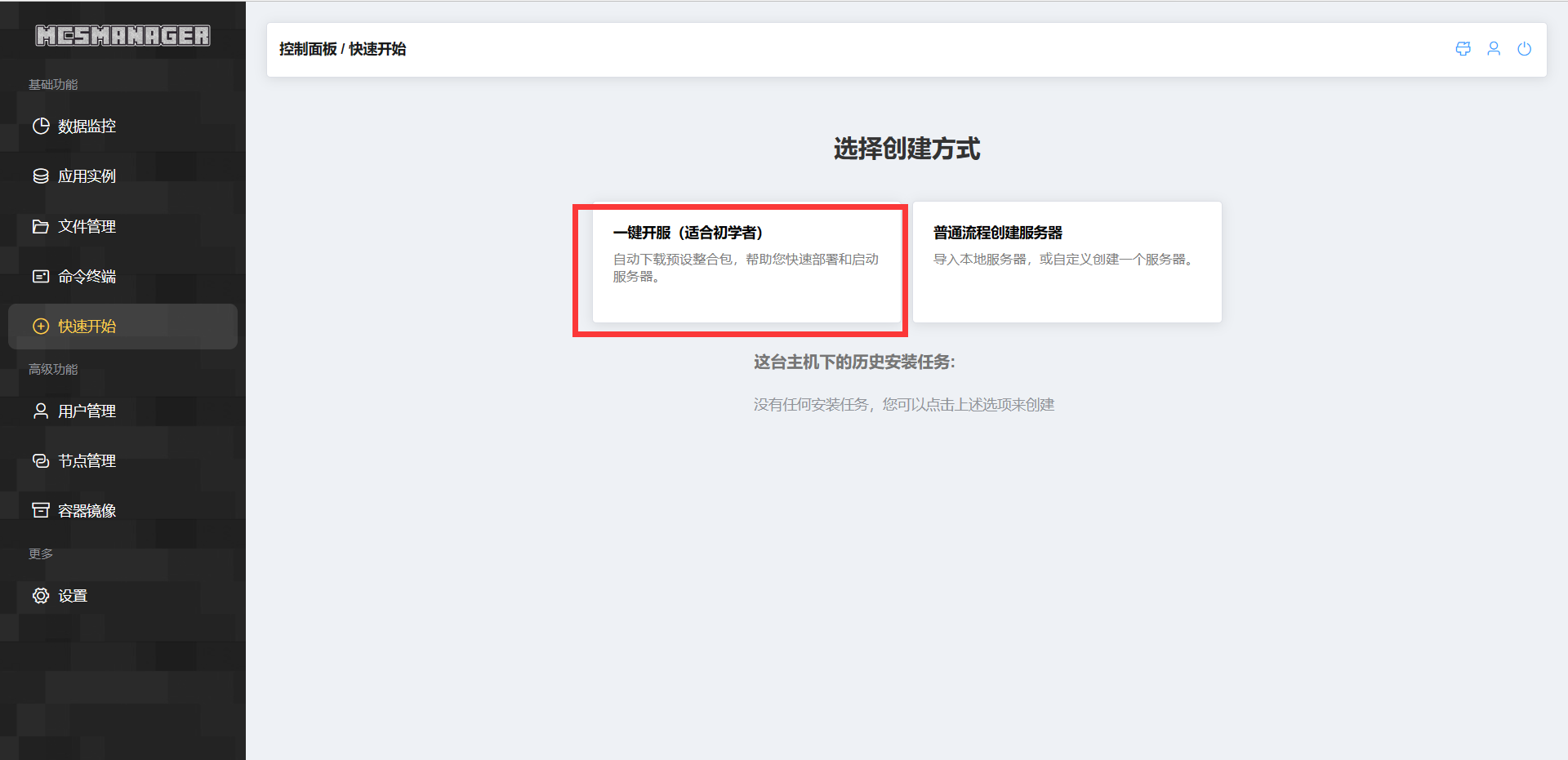Select the highlighted 快速开始 menu item
The height and width of the screenshot is (760, 1568).
coord(122,326)
